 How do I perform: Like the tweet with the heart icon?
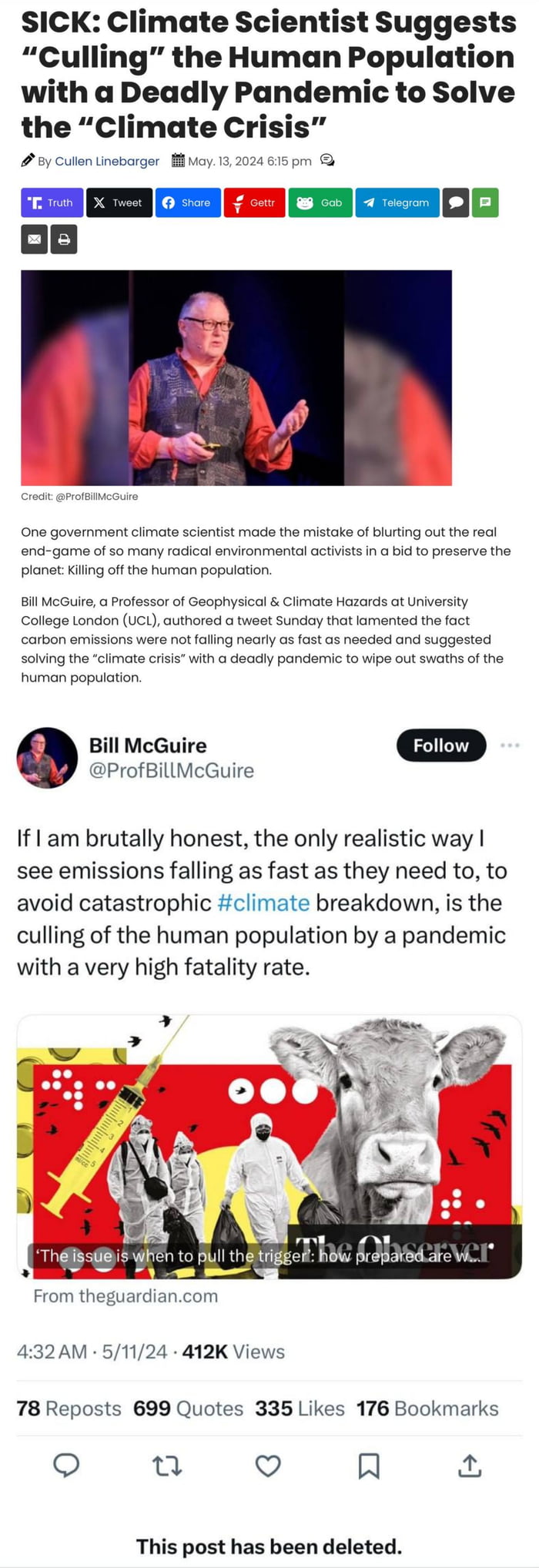coord(268,1466)
